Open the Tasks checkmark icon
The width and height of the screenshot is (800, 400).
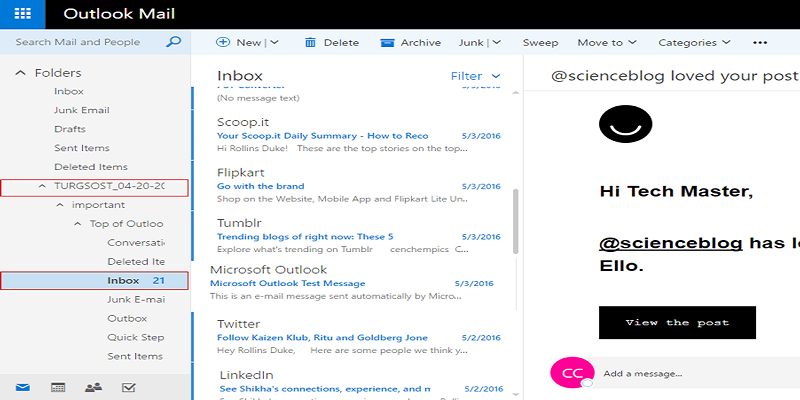(129, 388)
